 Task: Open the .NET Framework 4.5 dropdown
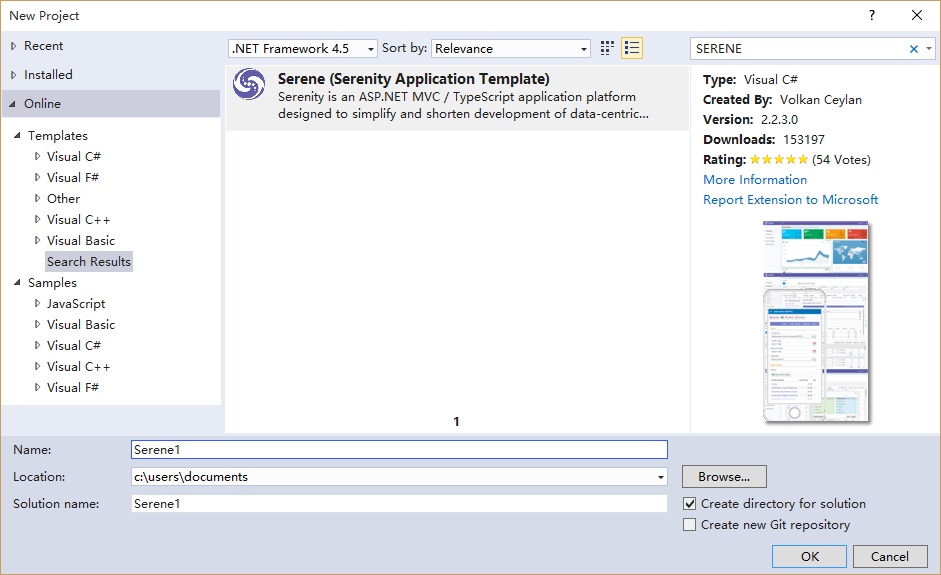(x=303, y=48)
